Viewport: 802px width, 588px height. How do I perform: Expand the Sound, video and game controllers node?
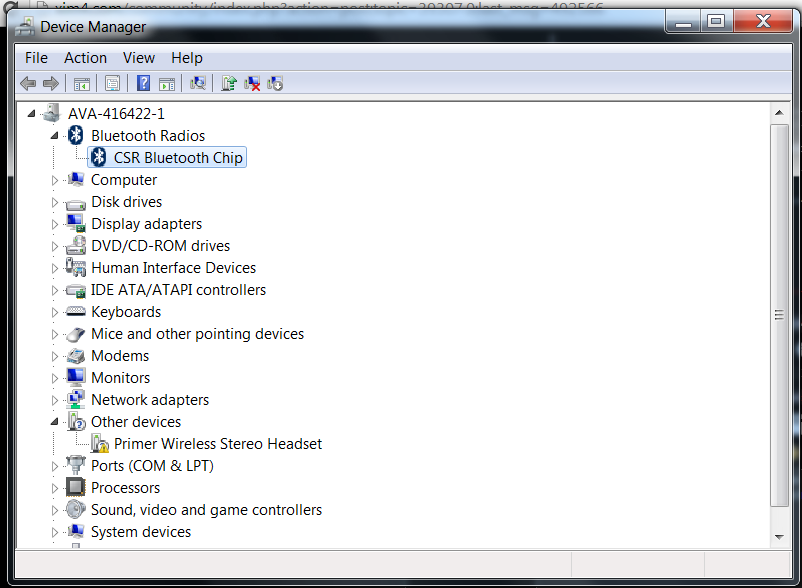tap(55, 510)
